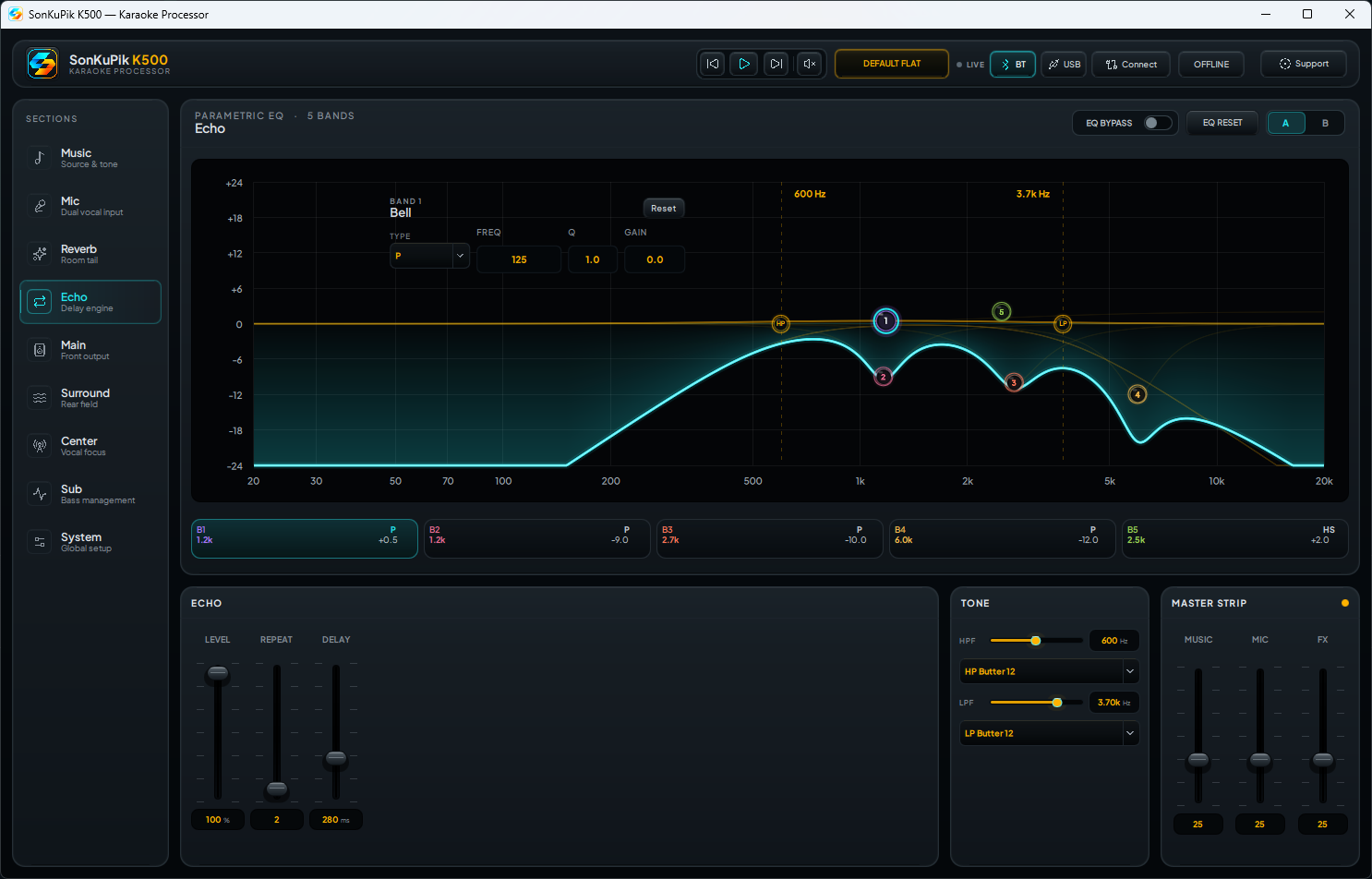Image resolution: width=1372 pixels, height=879 pixels.
Task: Open the HP Butter 12 filter dropdown
Action: 1049,671
